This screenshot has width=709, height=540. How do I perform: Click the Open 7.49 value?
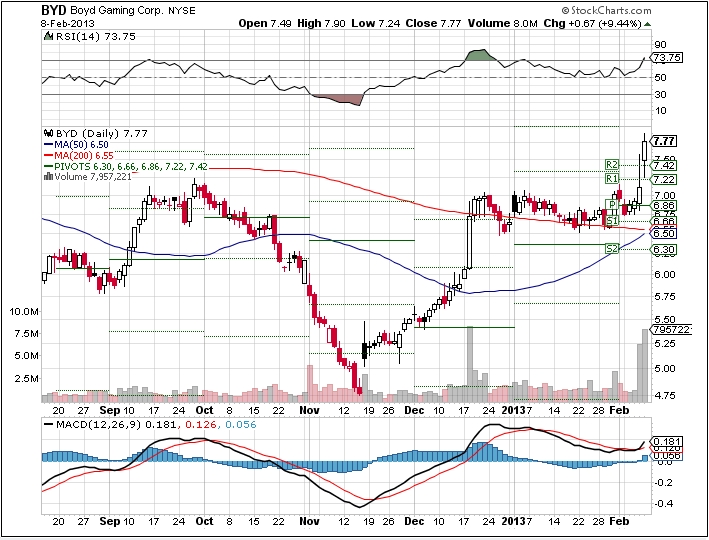pos(265,24)
